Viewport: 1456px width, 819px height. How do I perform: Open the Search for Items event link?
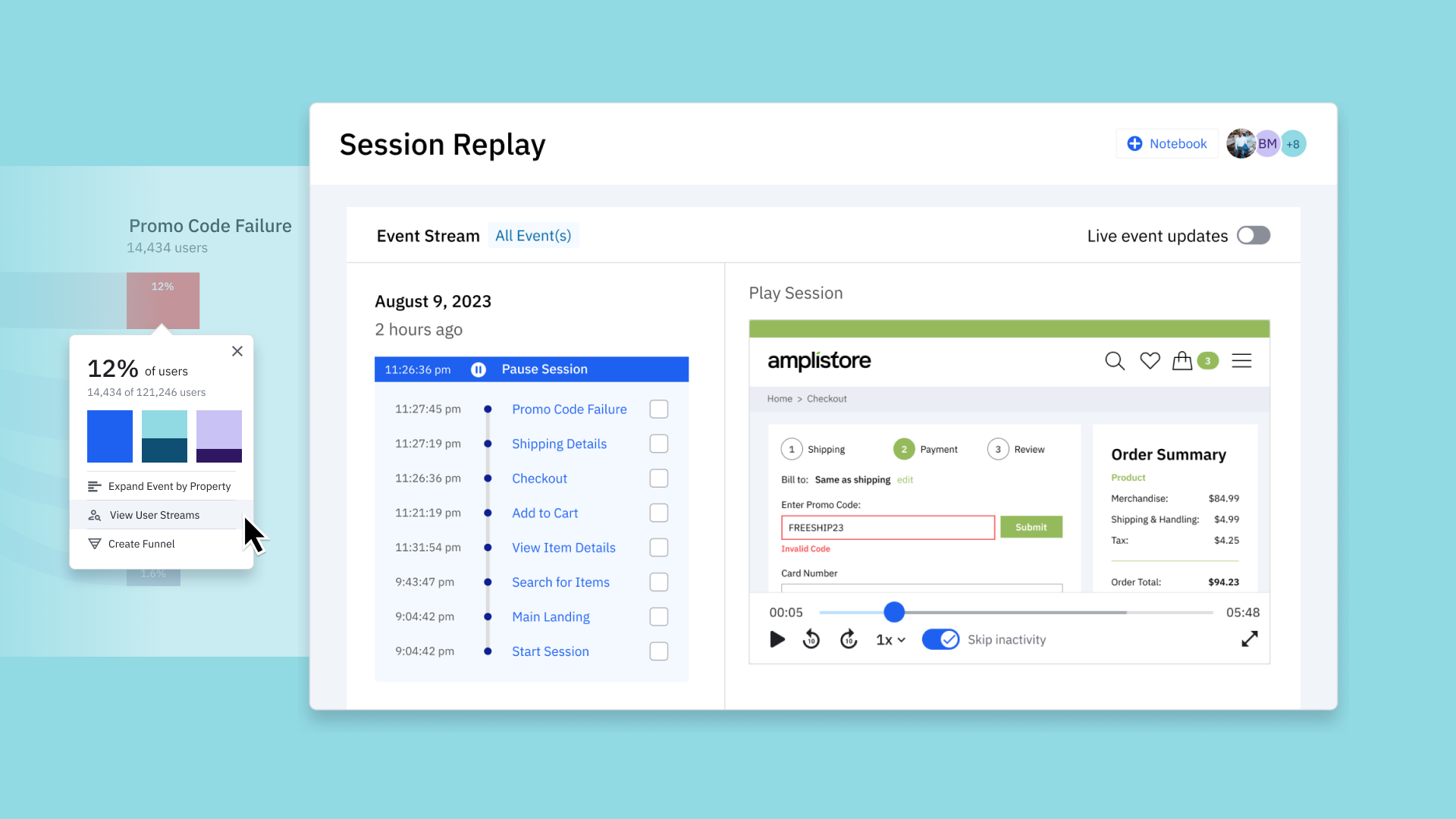click(560, 582)
